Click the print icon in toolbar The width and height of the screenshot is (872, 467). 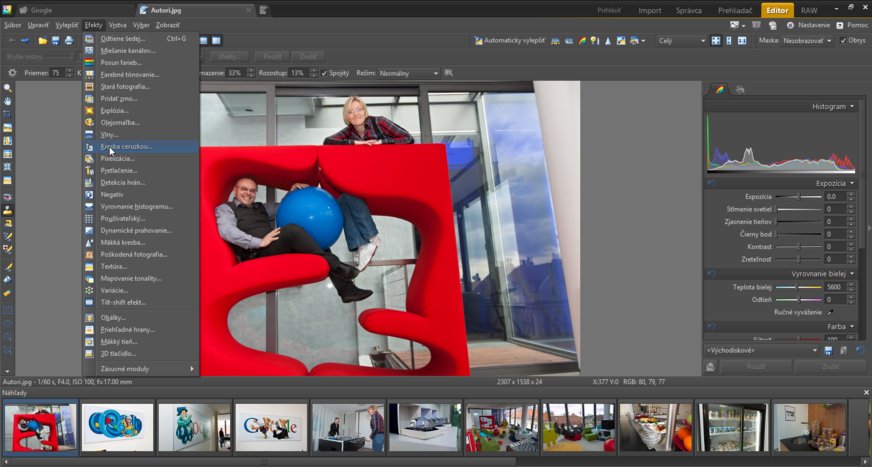click(x=68, y=41)
